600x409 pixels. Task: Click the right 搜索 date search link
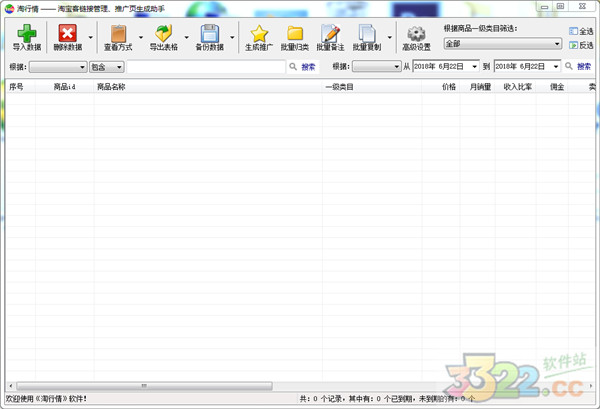(584, 67)
